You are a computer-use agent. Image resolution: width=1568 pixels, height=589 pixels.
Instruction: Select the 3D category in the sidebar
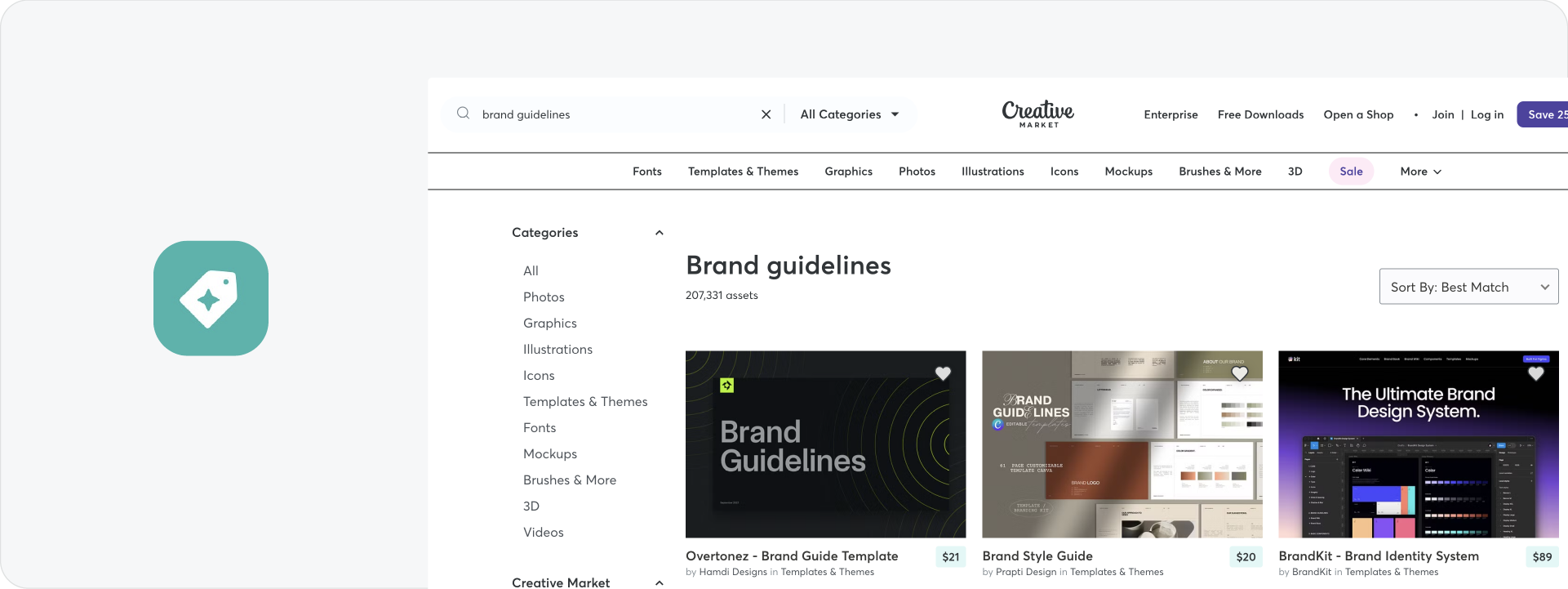tap(531, 506)
